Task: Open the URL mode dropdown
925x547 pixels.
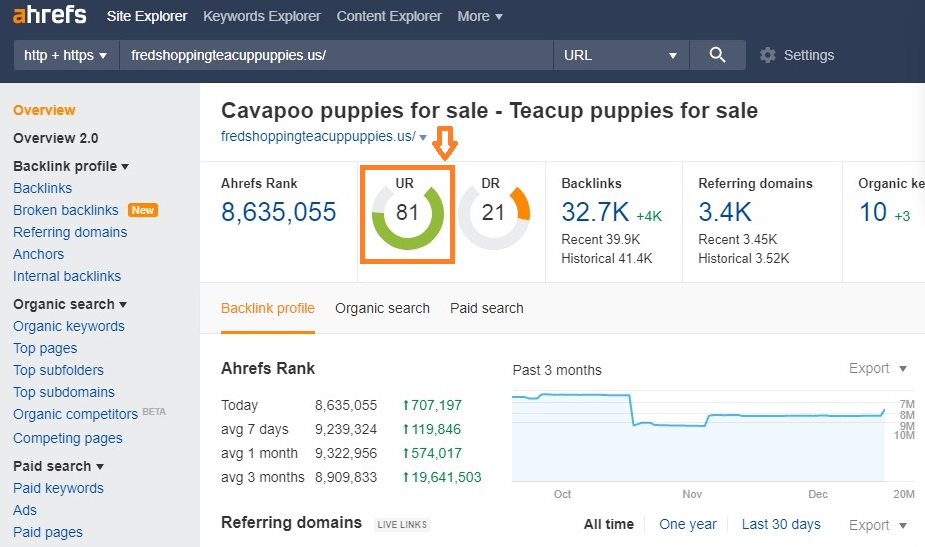Action: [621, 55]
